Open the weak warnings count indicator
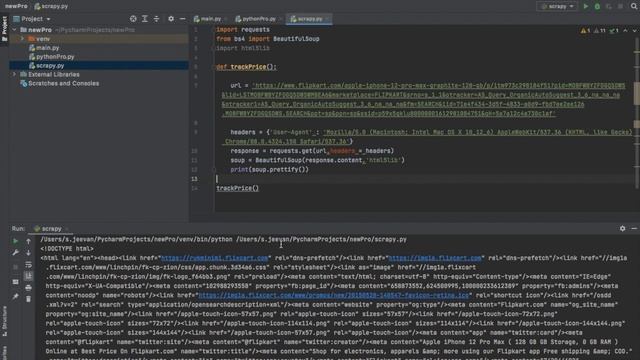 coord(600,31)
